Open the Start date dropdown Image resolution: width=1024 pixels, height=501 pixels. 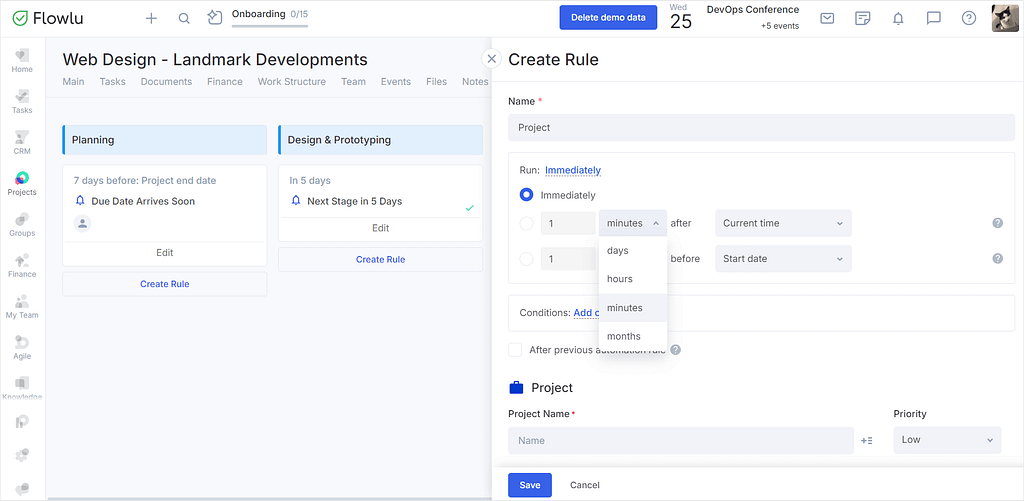pyautogui.click(x=783, y=259)
